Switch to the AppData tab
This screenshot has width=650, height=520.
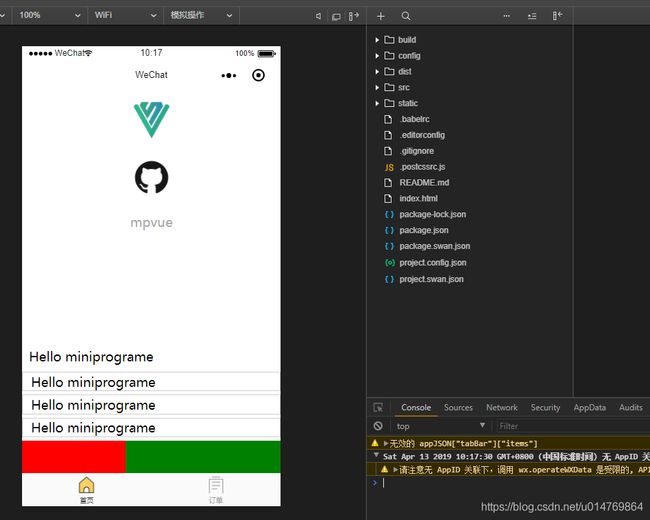tap(589, 408)
